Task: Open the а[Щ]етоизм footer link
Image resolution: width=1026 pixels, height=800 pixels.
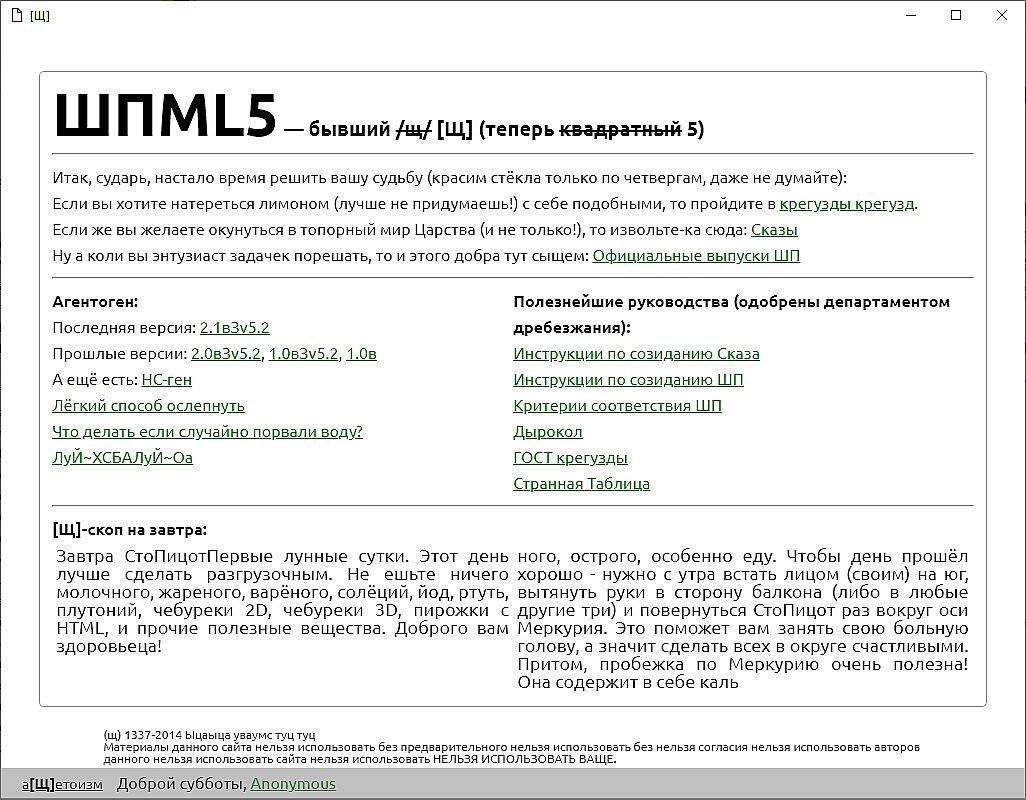Action: pos(62,784)
